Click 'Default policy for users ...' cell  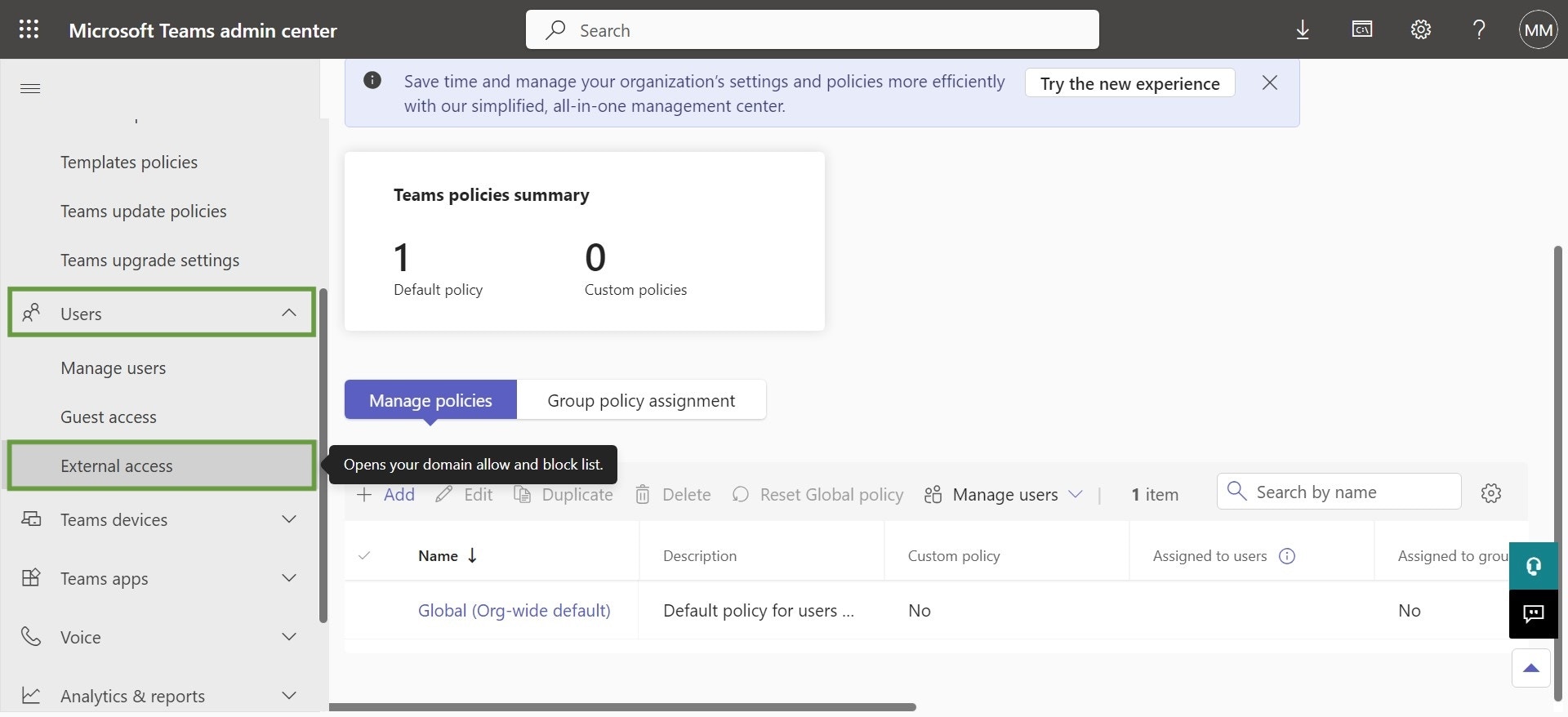point(759,610)
